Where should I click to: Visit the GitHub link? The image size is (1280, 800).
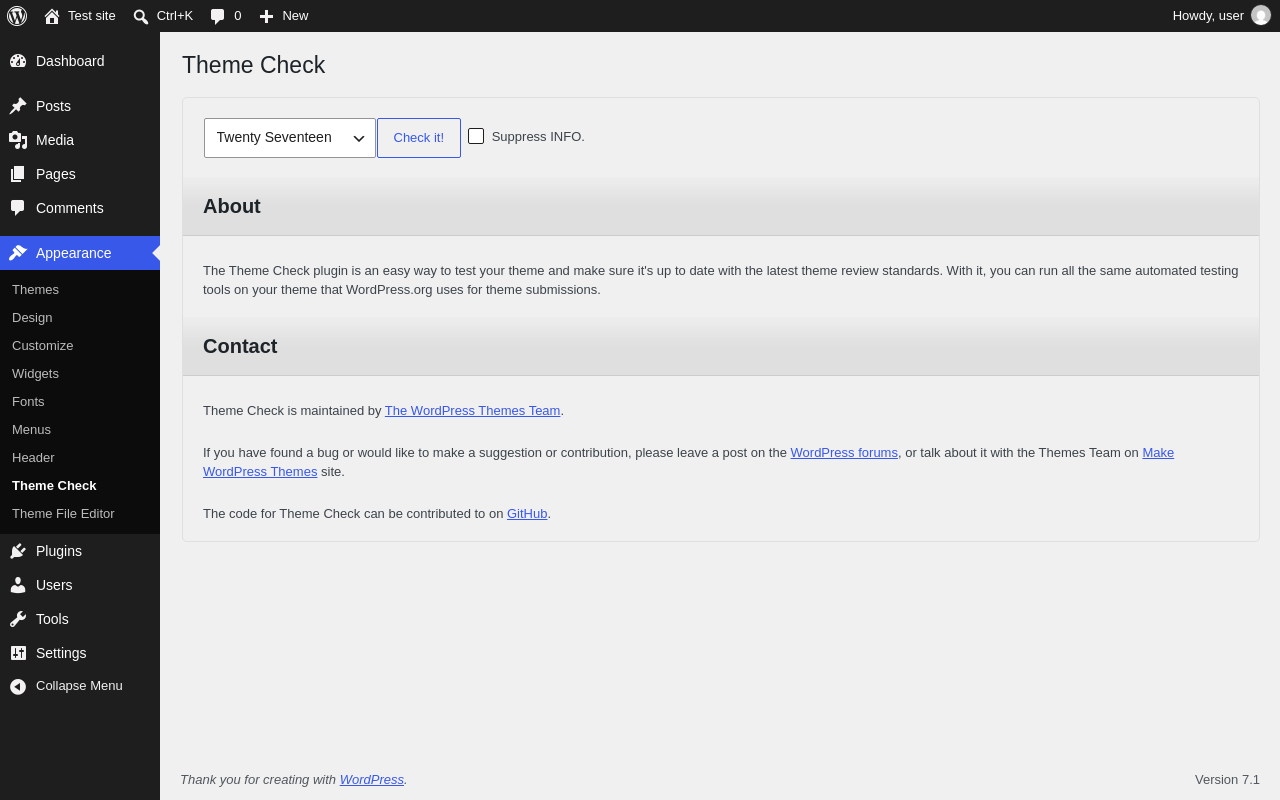point(527,514)
